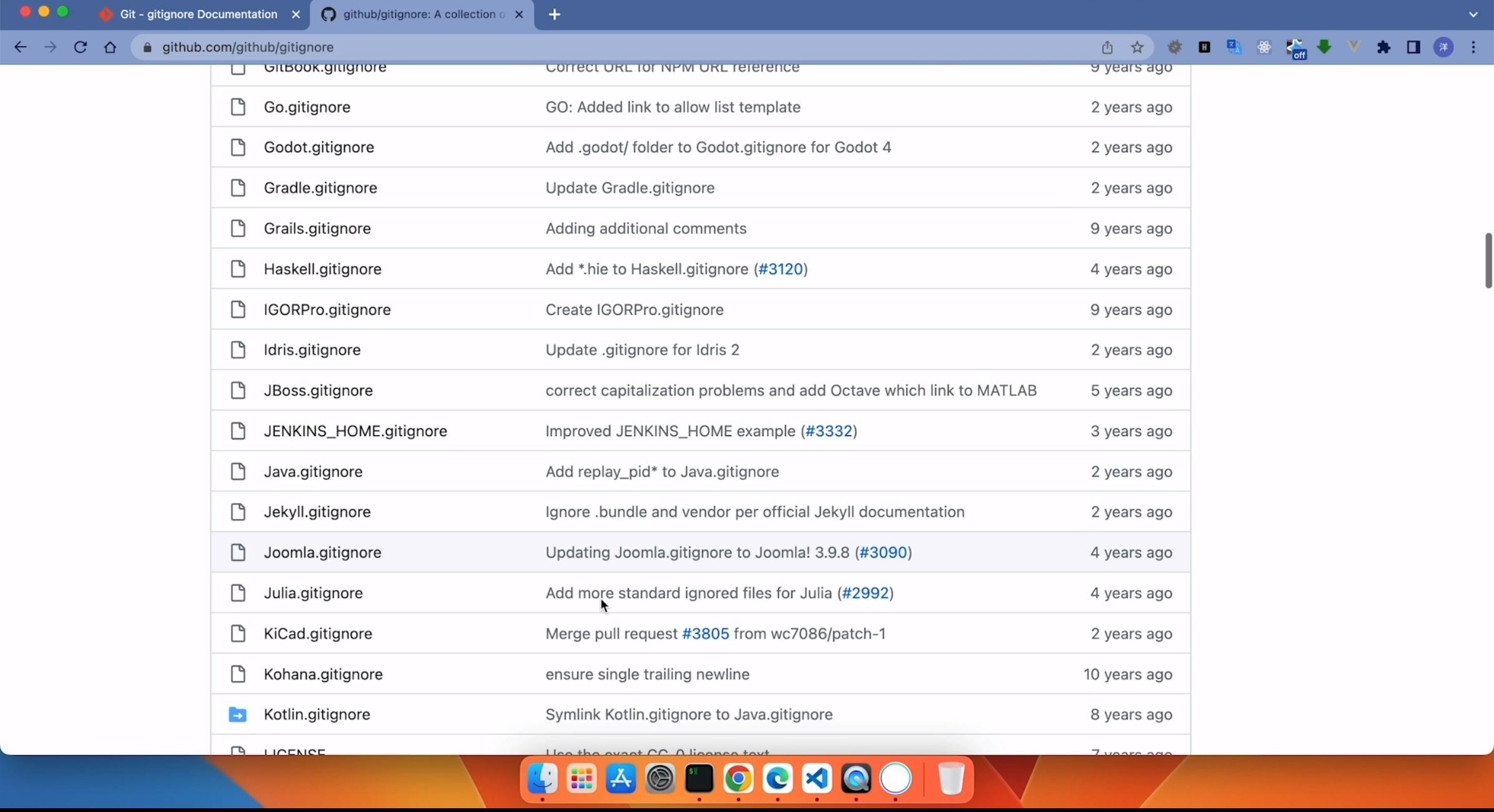1494x812 pixels.
Task: Expand the tab search chevron
Action: coord(1473,14)
